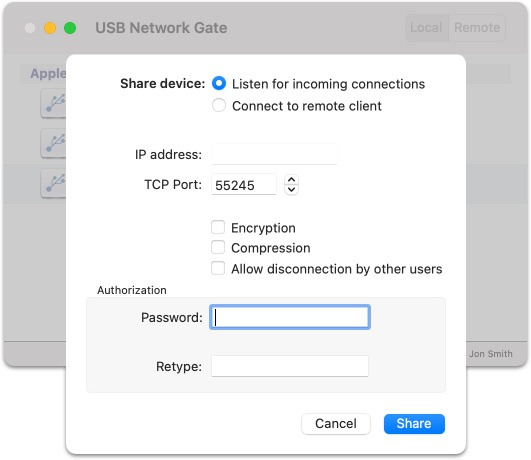Click the IP address field
Image resolution: width=531 pixels, height=460 pixels.
click(x=274, y=154)
